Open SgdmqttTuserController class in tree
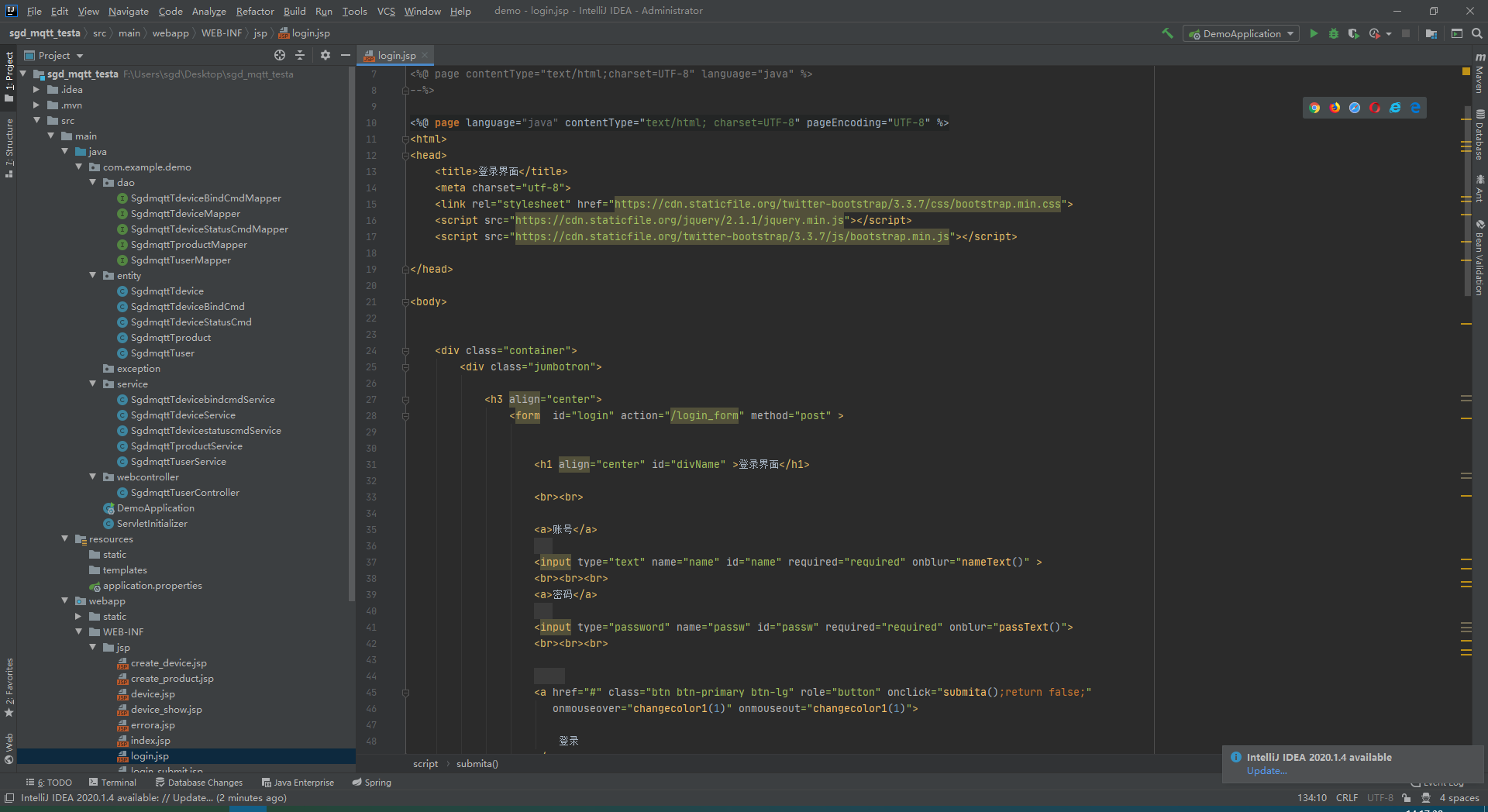Screen dimensions: 1488x812 point(184,492)
